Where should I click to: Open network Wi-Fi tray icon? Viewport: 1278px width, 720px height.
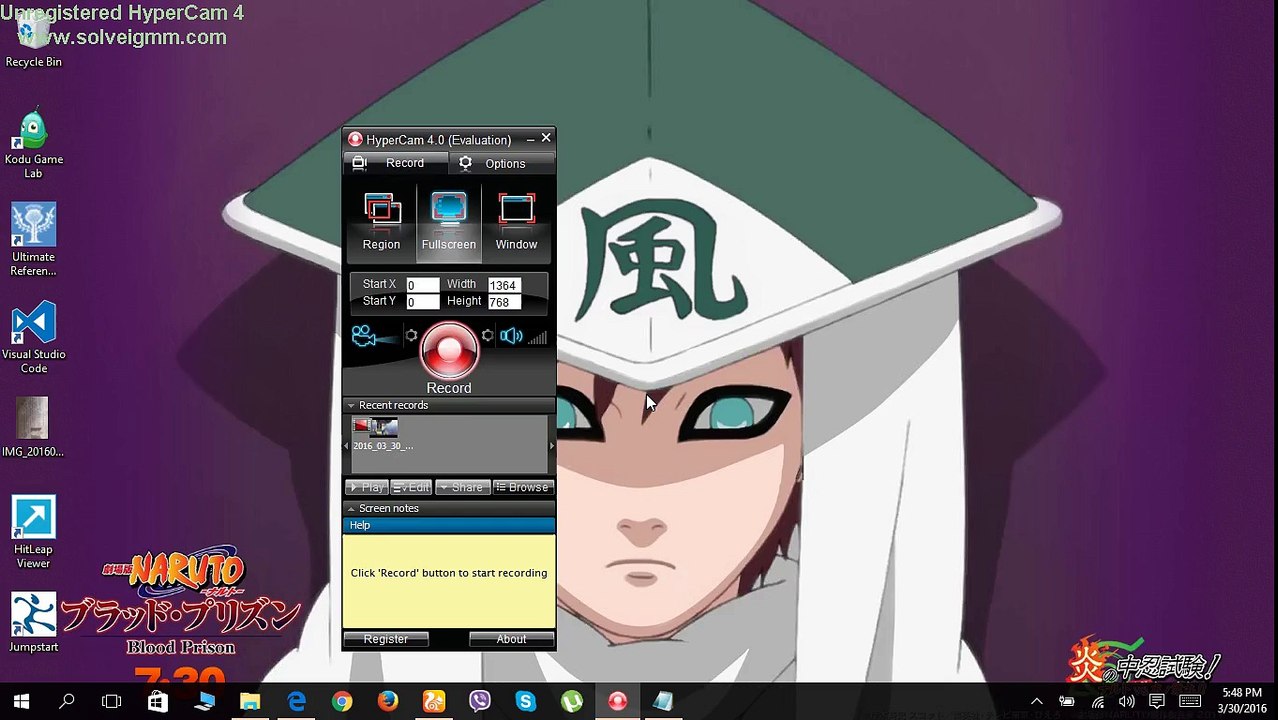point(1098,702)
